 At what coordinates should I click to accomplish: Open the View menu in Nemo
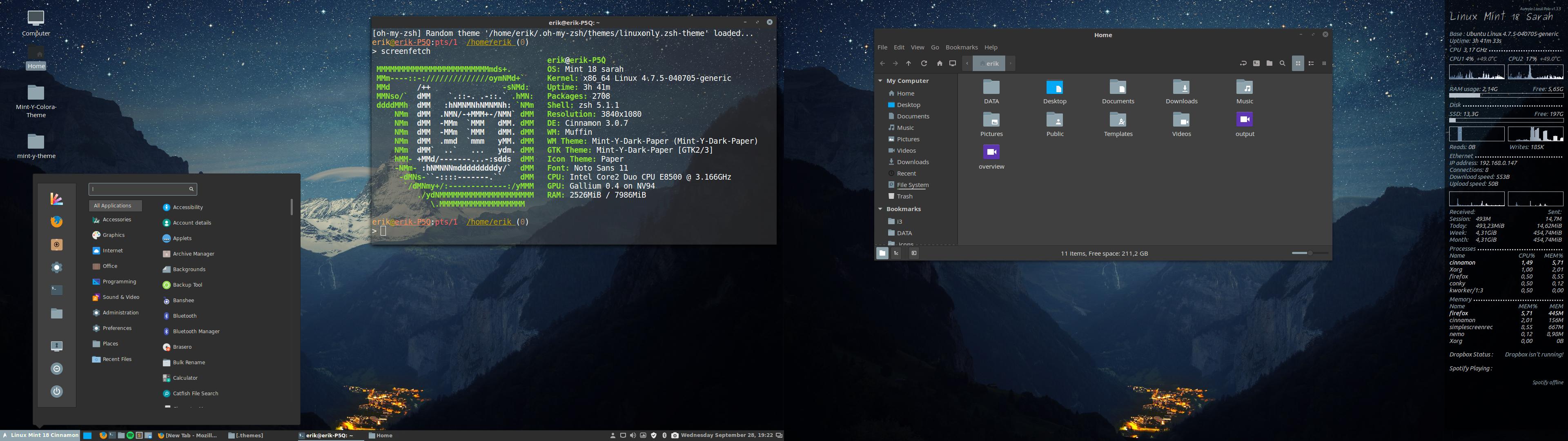[917, 47]
